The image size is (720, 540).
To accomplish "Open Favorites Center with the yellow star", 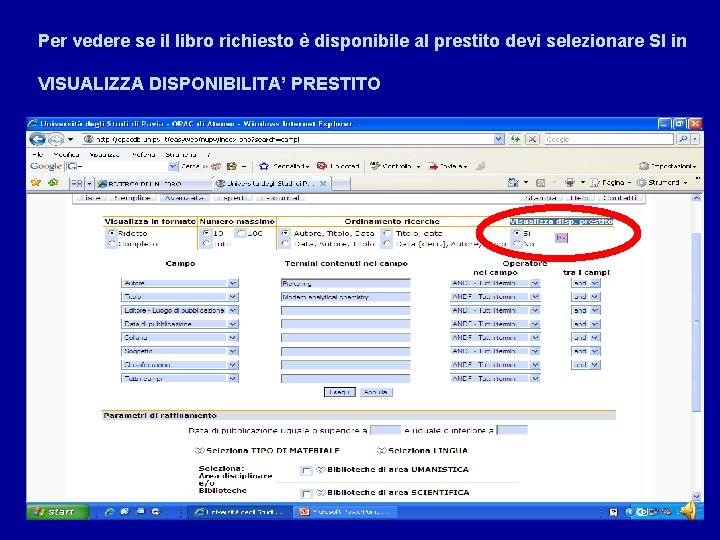I will click(36, 183).
